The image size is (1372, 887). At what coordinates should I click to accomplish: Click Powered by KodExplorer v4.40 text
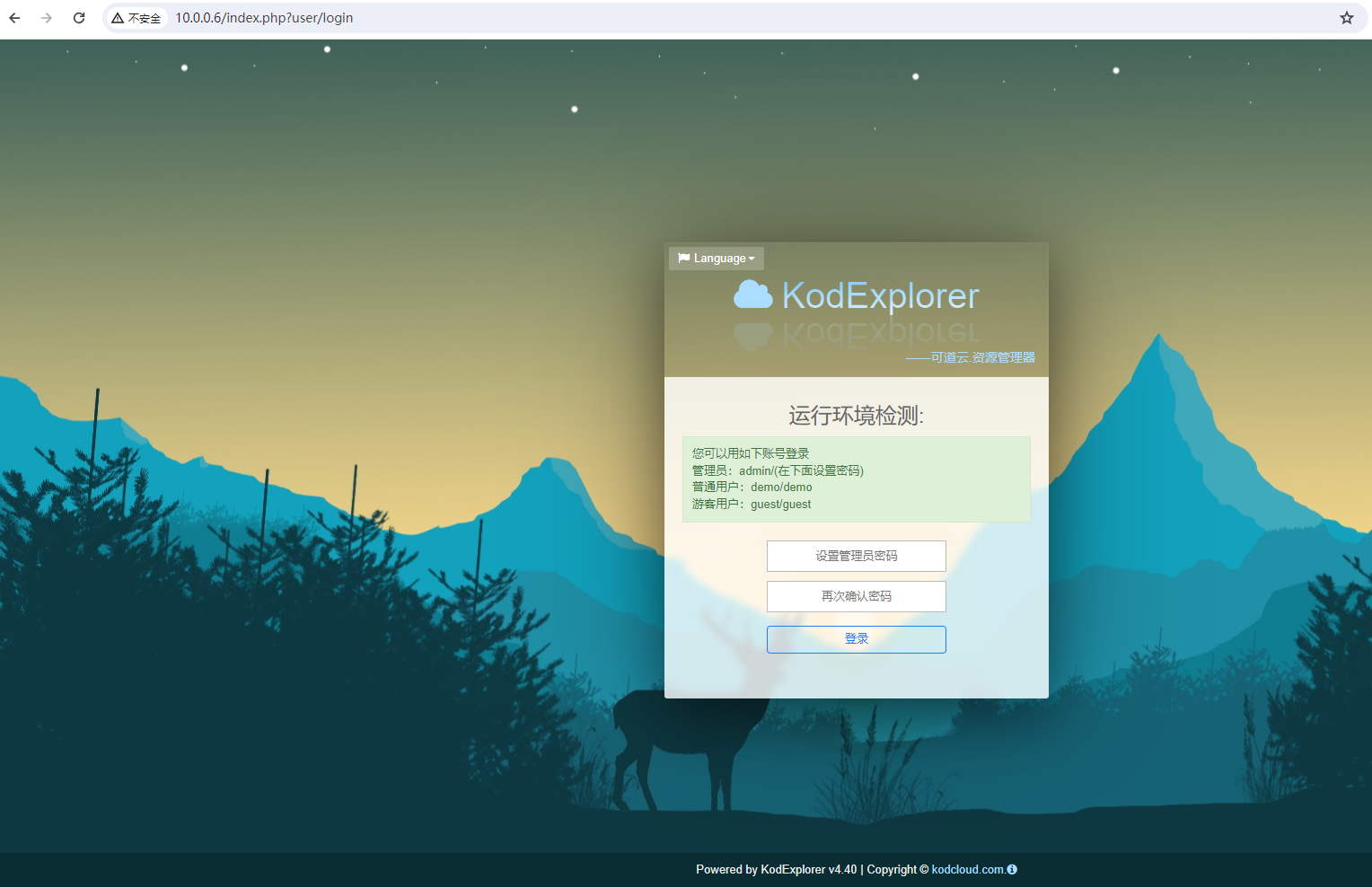(777, 869)
